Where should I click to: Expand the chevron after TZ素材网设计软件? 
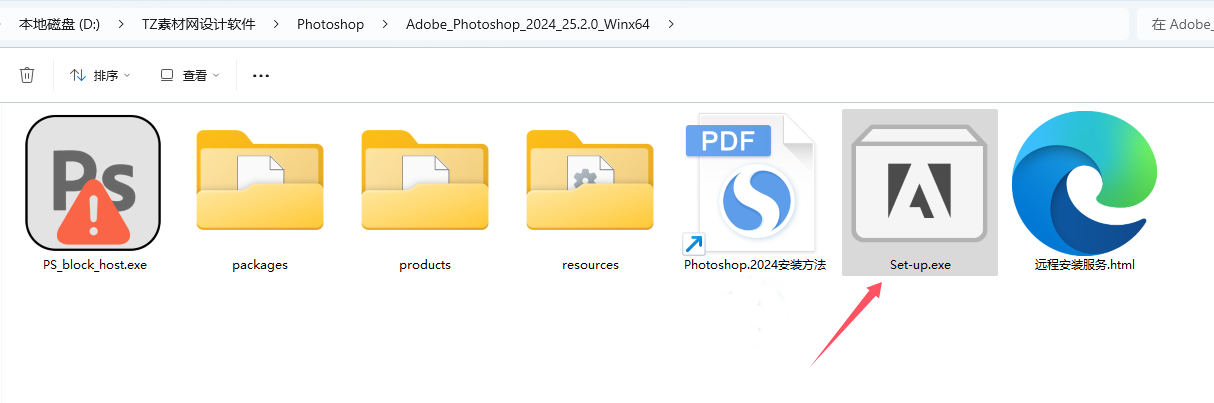[276, 24]
